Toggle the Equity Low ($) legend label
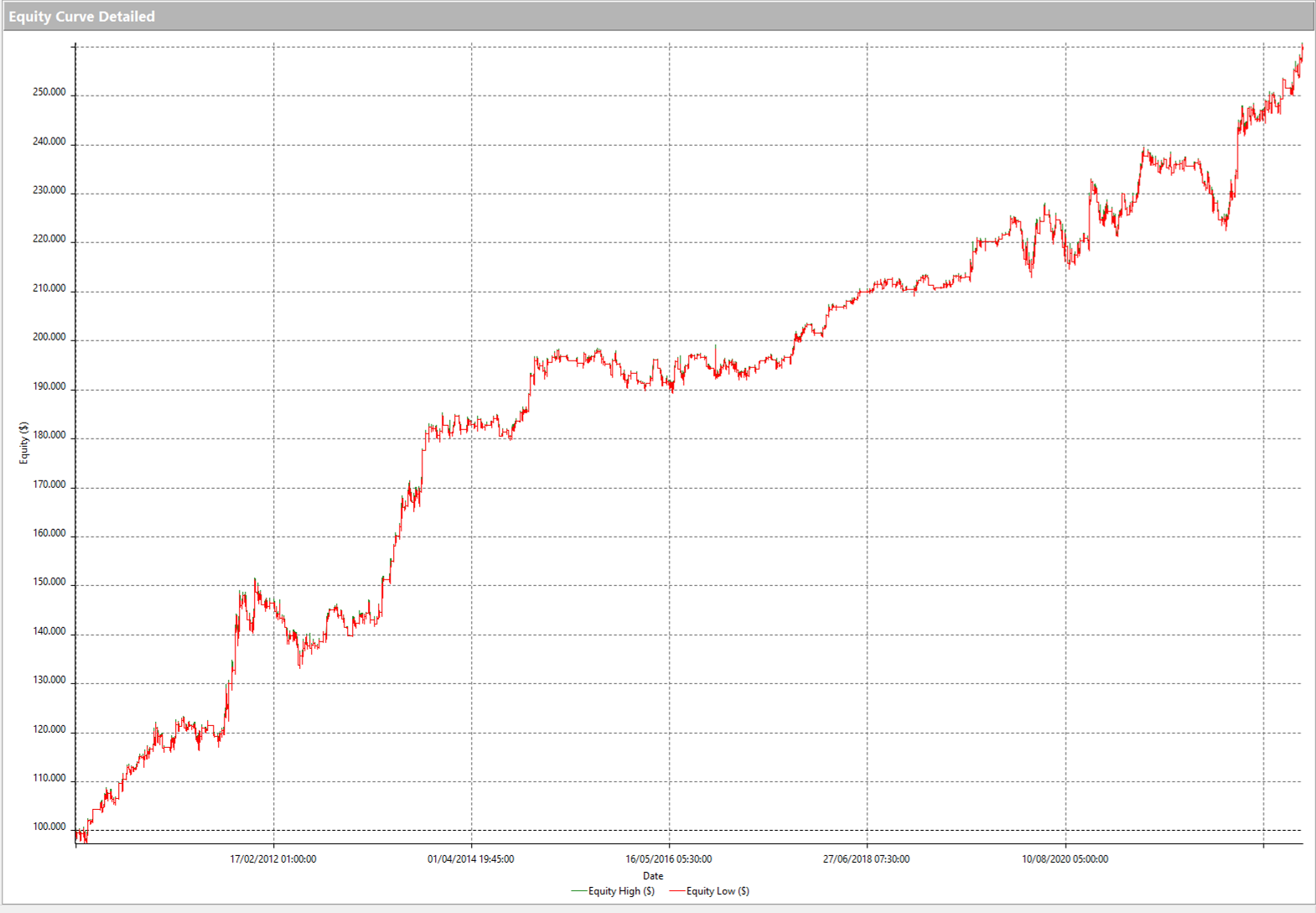Screen dimensions: 1316x913 (x=718, y=891)
